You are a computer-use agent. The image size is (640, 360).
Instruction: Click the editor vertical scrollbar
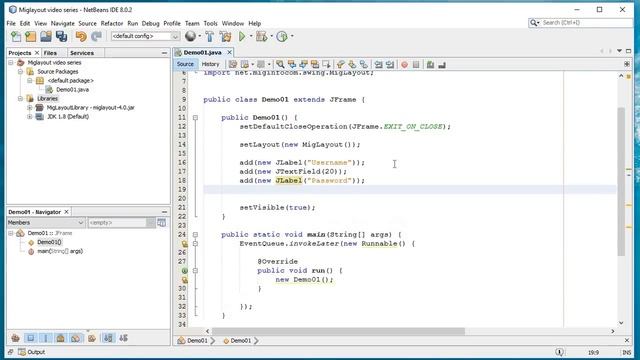(x=621, y=181)
